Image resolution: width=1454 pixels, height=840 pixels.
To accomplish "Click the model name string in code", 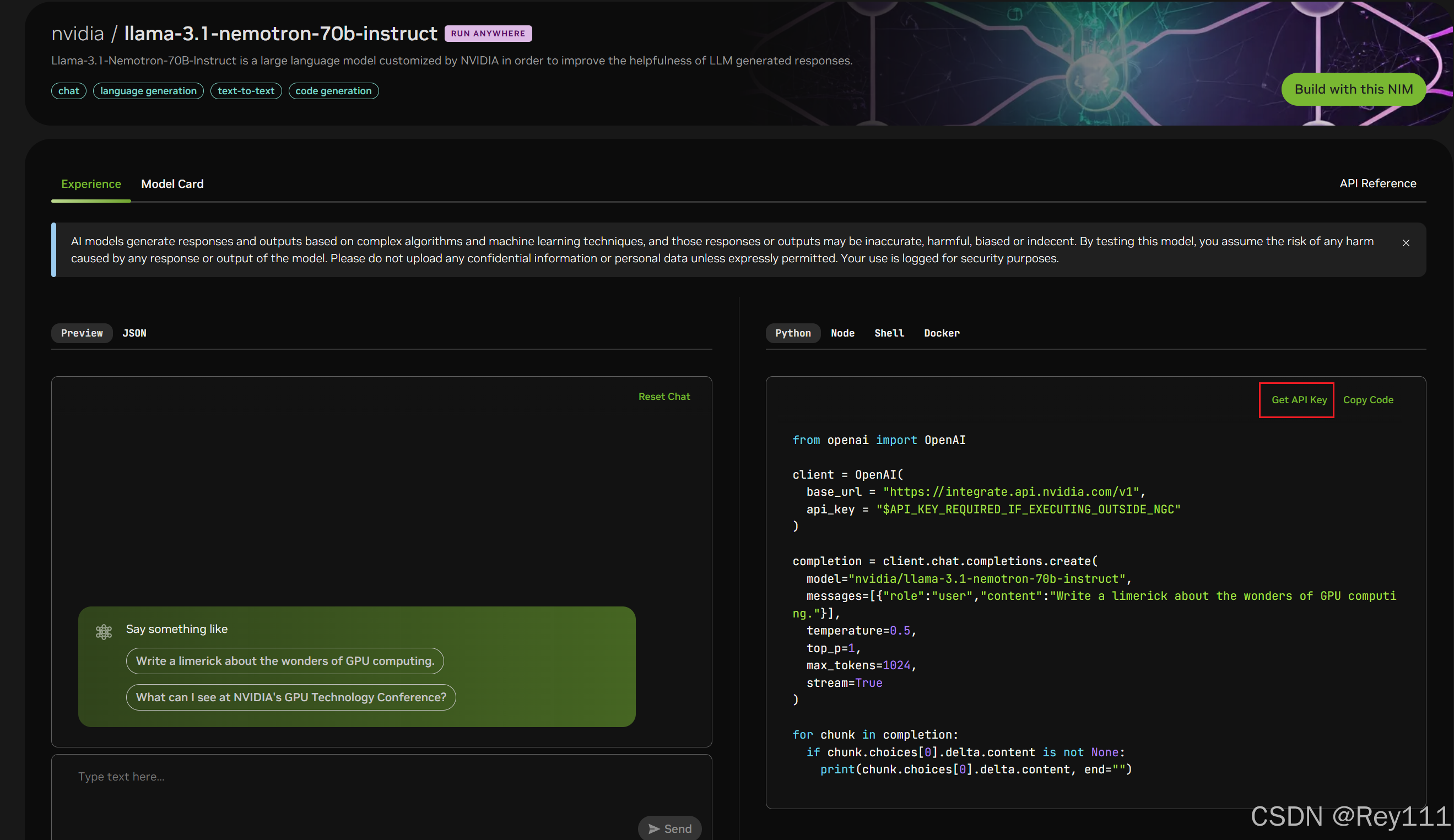I will [987, 579].
